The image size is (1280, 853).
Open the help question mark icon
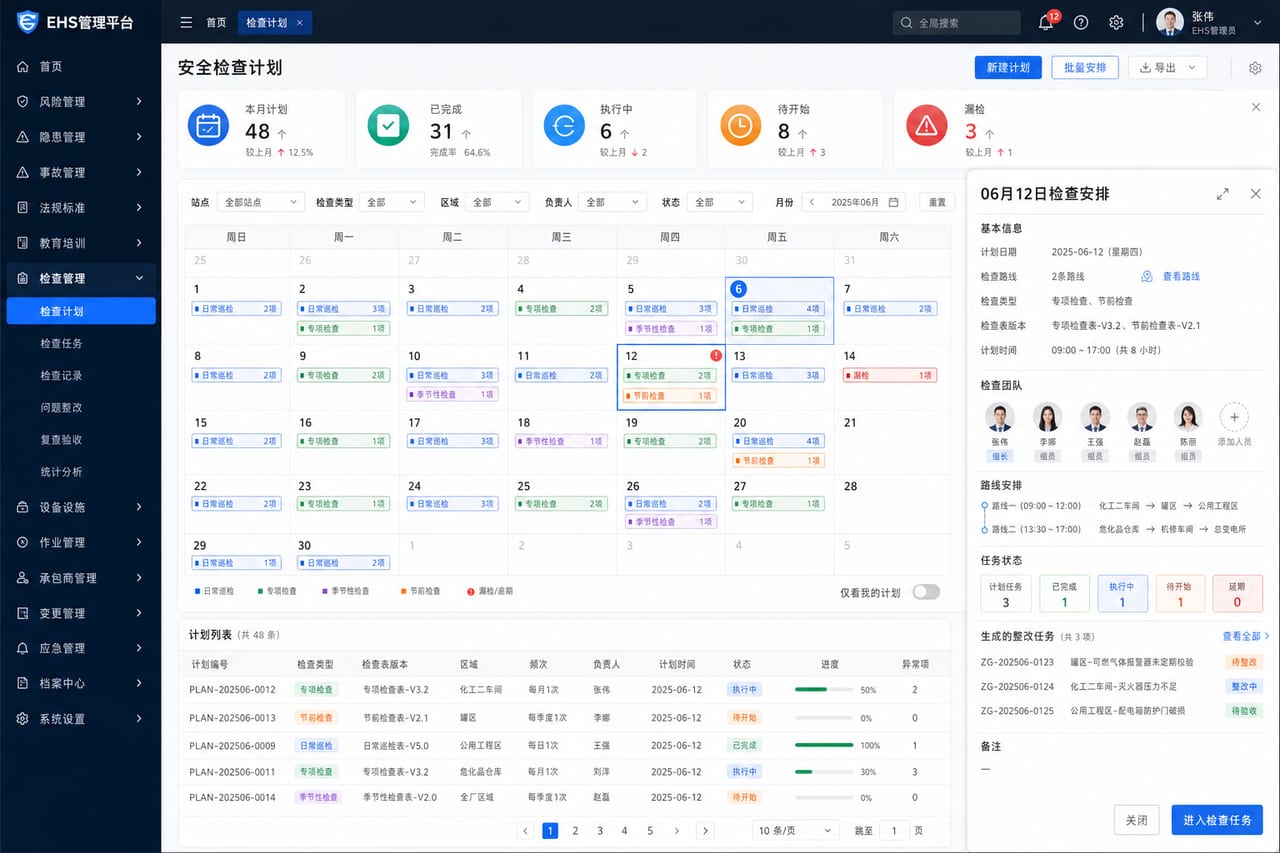tap(1081, 22)
